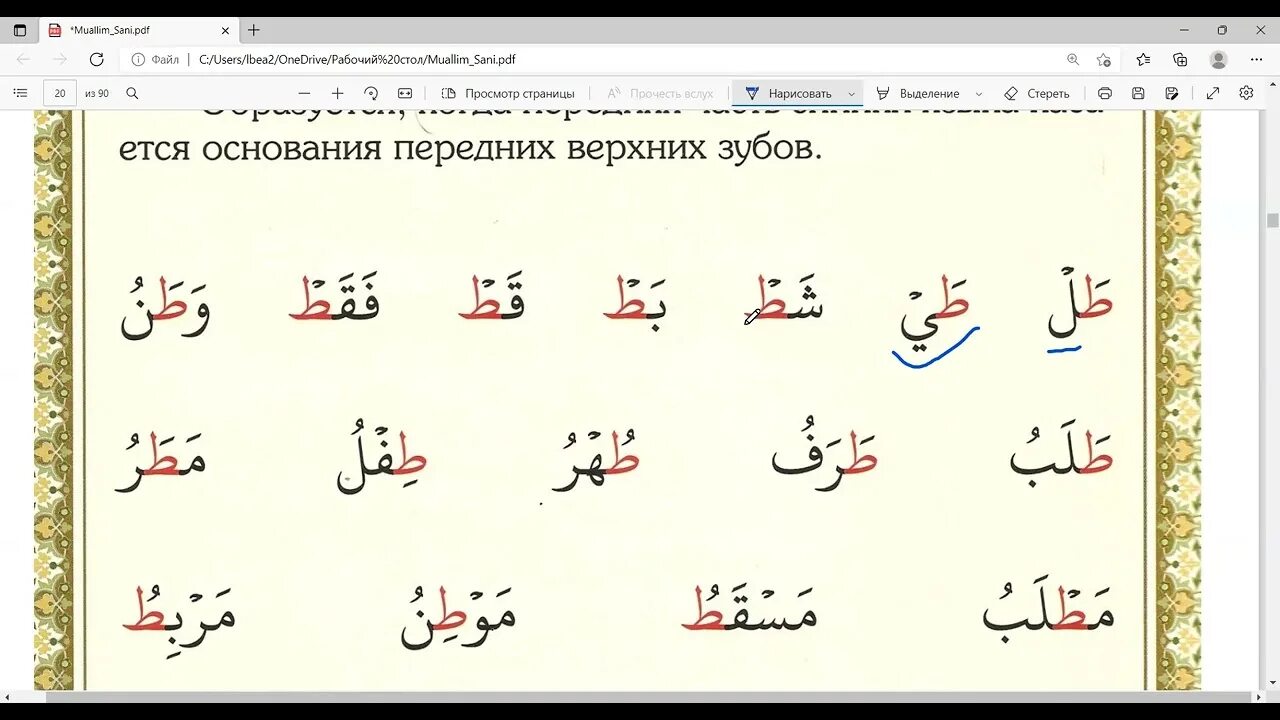1280x720 pixels.
Task: Click the vertical scrollbar thumb
Action: (1272, 221)
